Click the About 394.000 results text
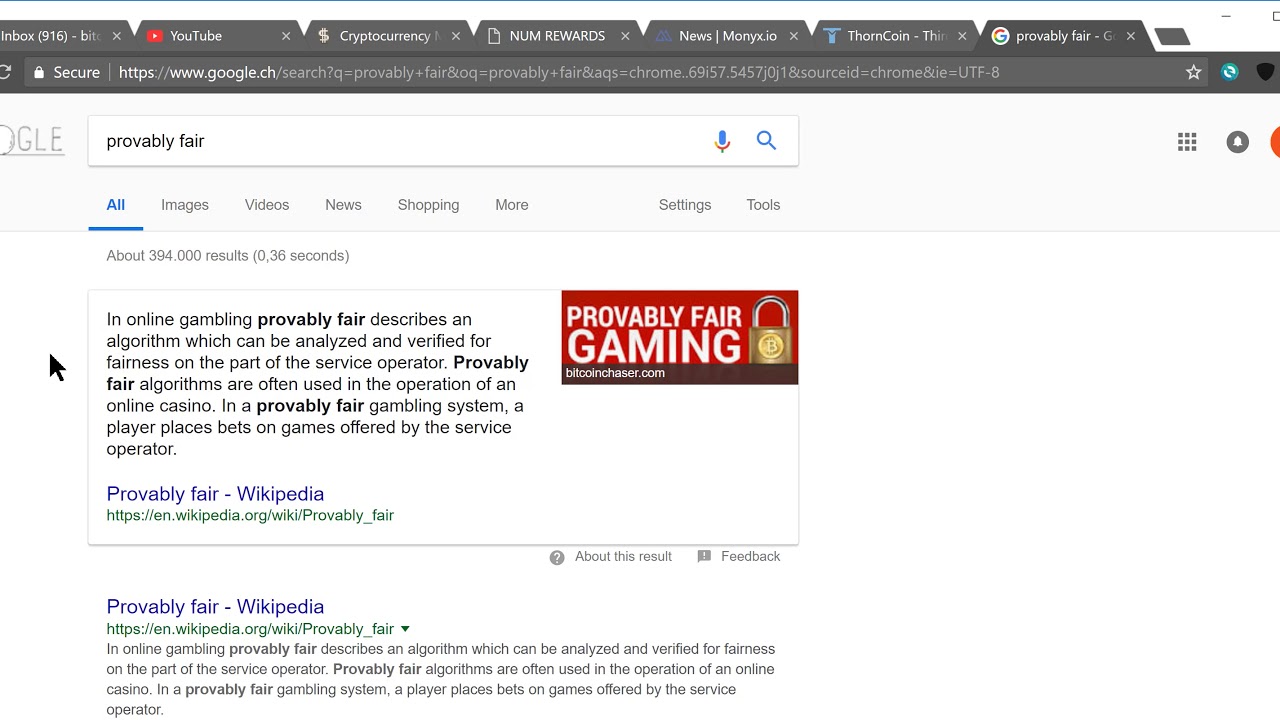The image size is (1280, 720). coord(228,256)
